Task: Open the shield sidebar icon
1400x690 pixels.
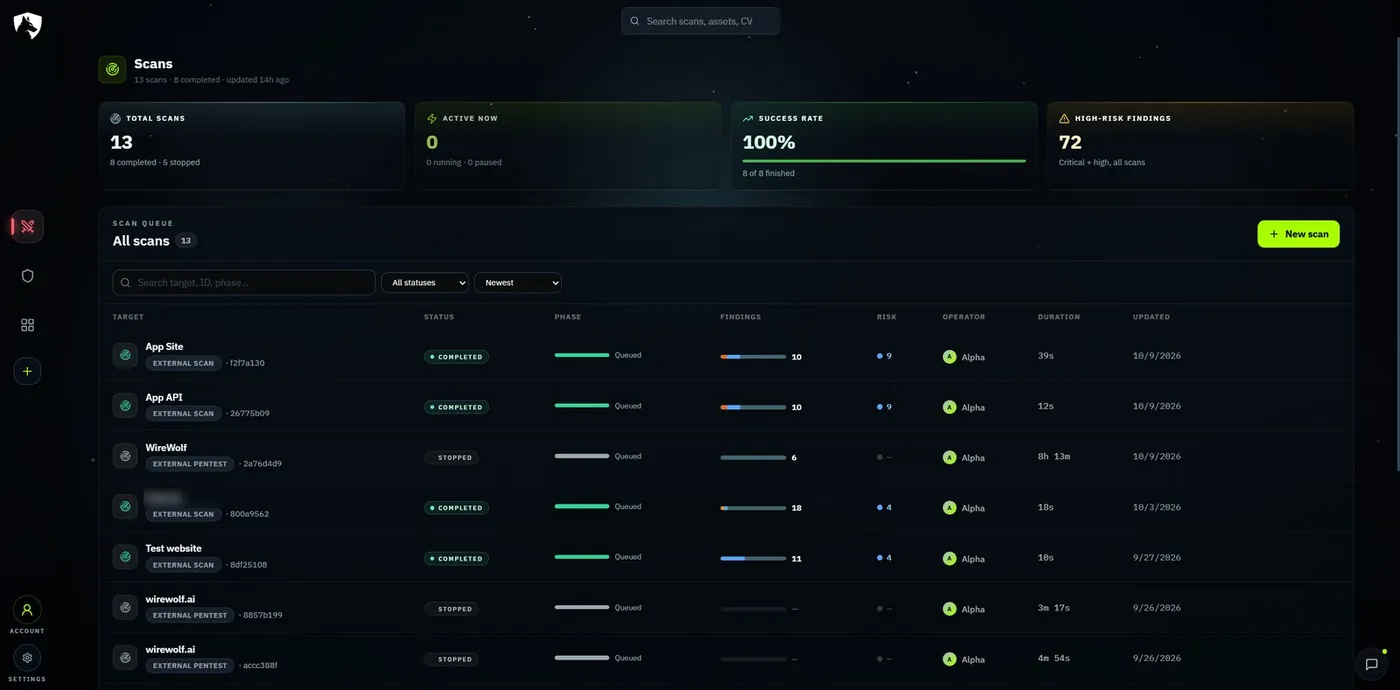Action: click(28, 276)
